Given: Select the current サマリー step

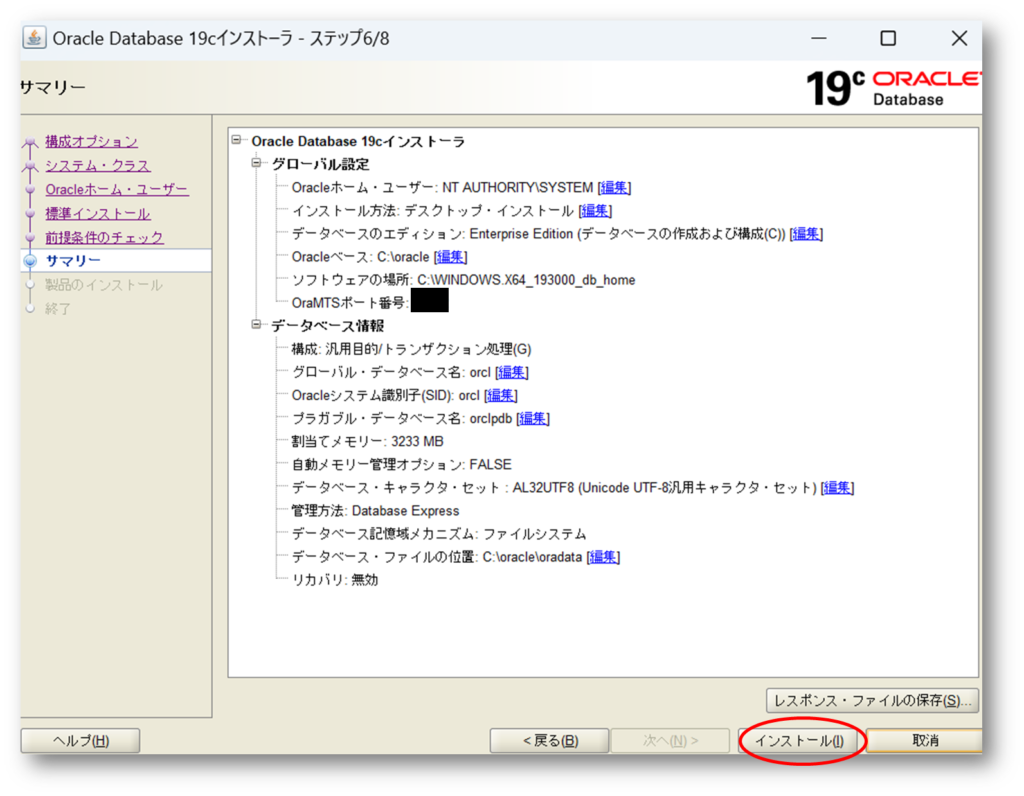Looking at the screenshot, I should pos(73,261).
